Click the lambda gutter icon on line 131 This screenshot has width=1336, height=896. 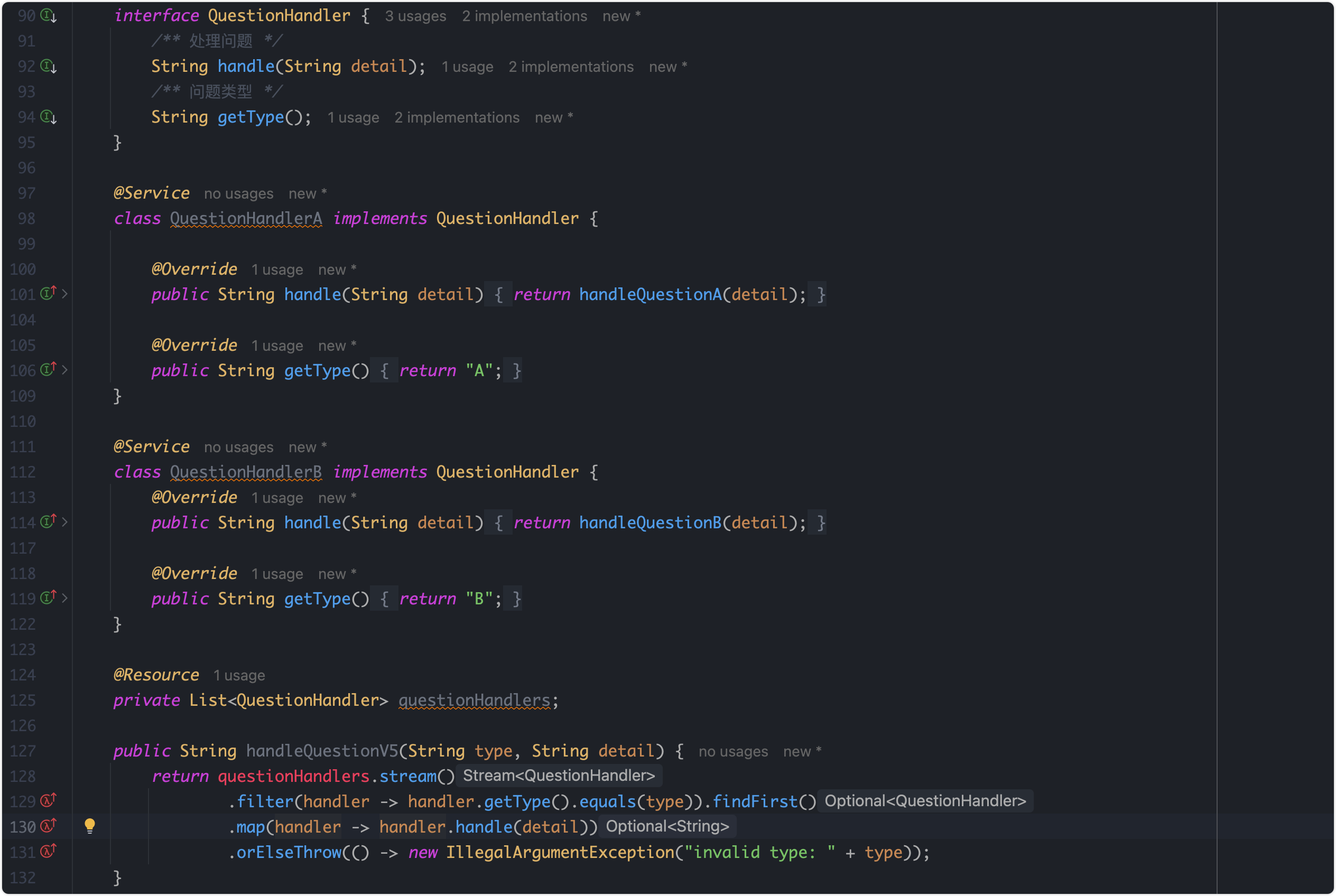click(x=48, y=852)
